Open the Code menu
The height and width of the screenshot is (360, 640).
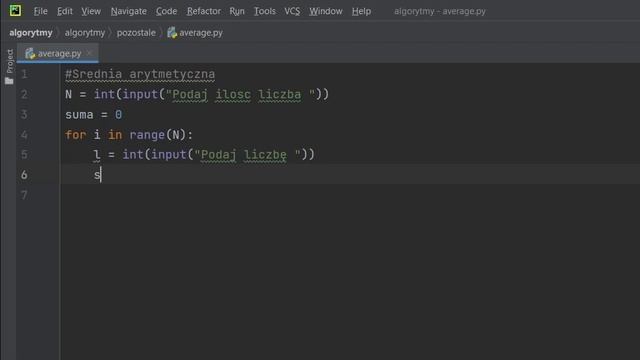[x=166, y=11]
